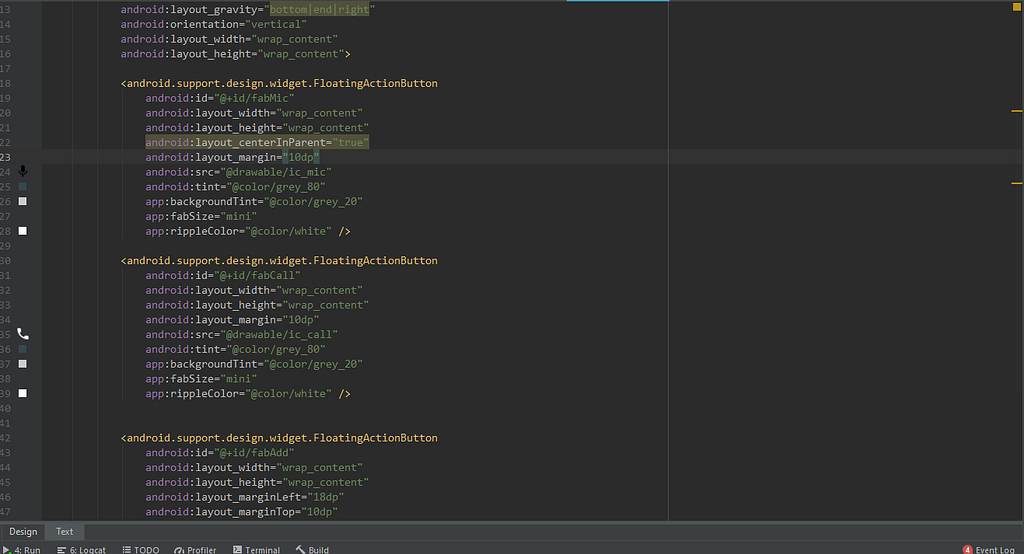Open the 4: Run tool window
The height and width of the screenshot is (554, 1024).
[22, 549]
